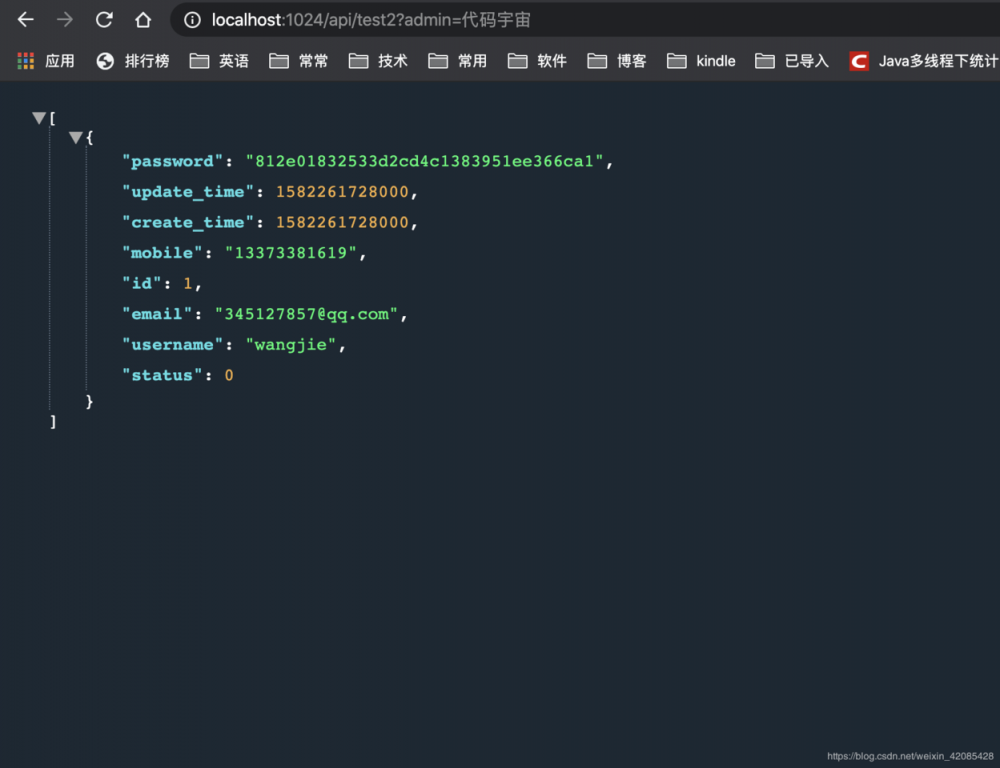Click the forward navigation arrow
Viewport: 1000px width, 768px height.
coord(64,19)
